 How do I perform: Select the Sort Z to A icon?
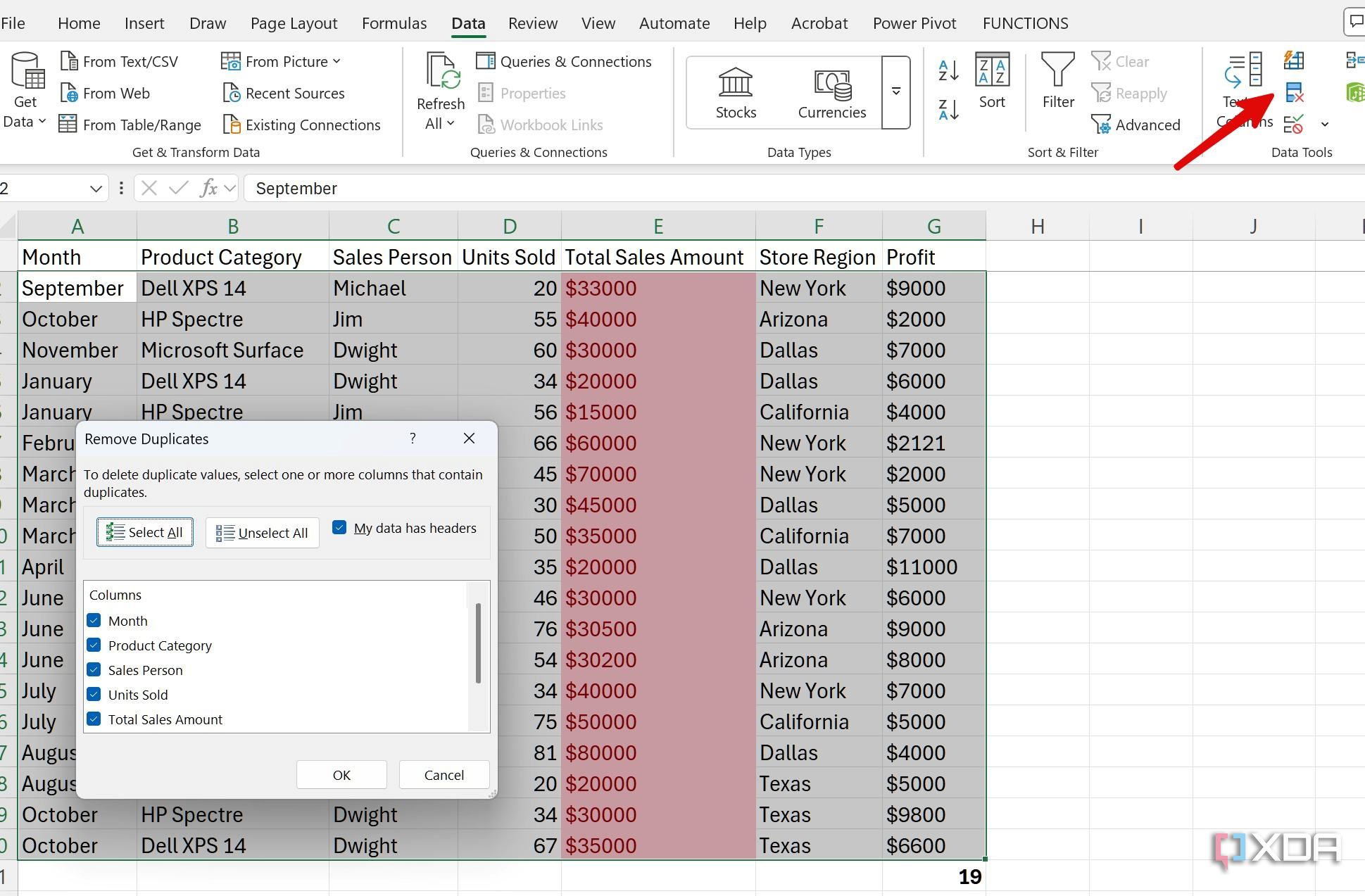click(947, 111)
